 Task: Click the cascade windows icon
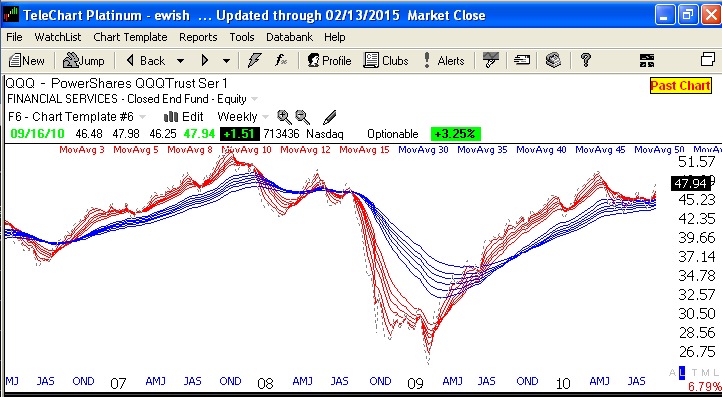click(708, 59)
